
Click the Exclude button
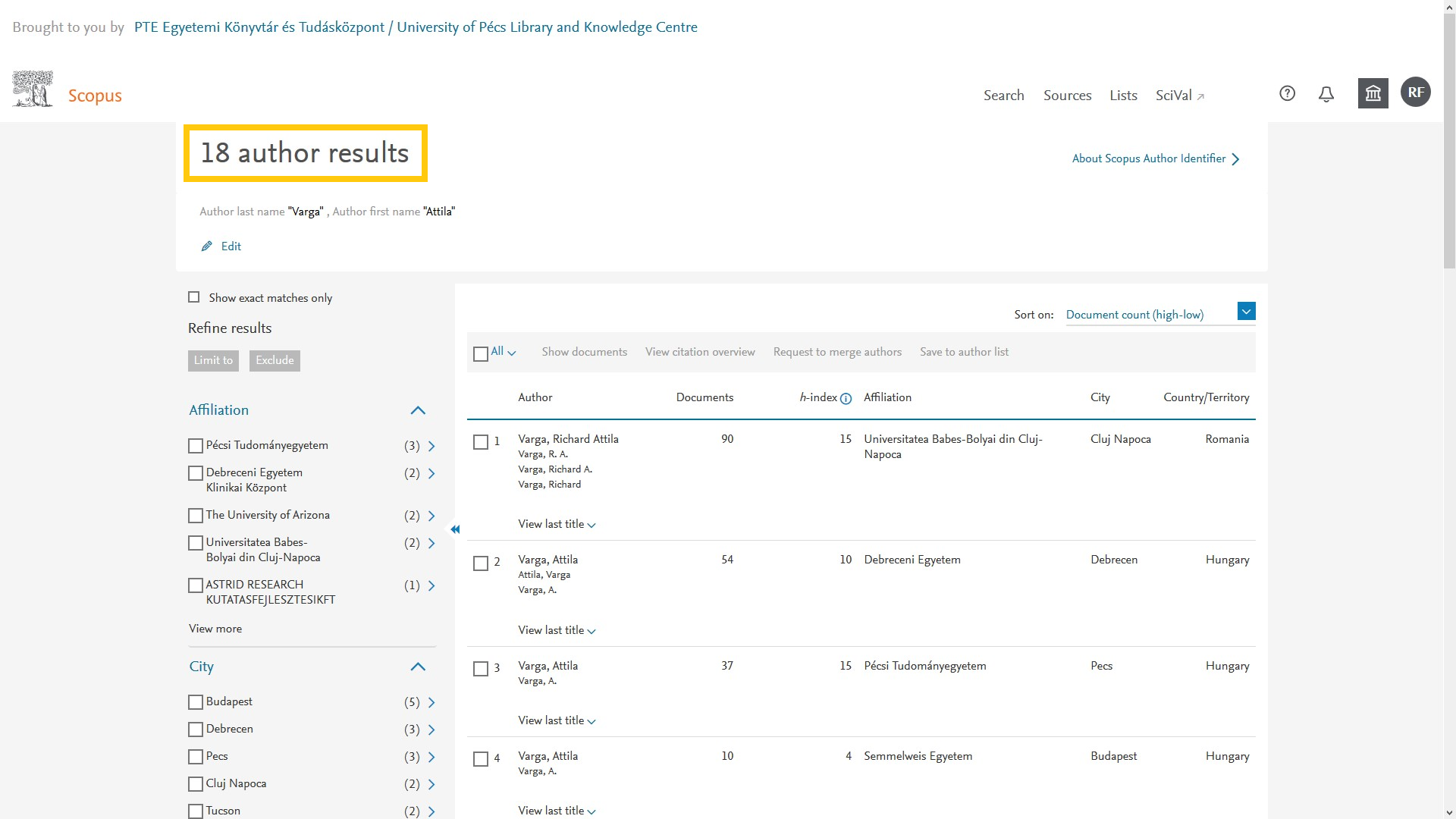[275, 360]
